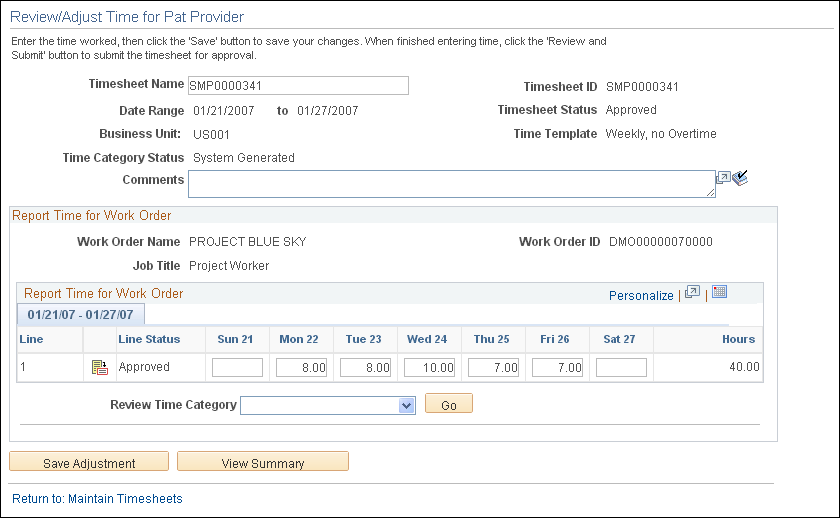The image size is (840, 518).
Task: Open Personalize grid link
Action: [641, 296]
